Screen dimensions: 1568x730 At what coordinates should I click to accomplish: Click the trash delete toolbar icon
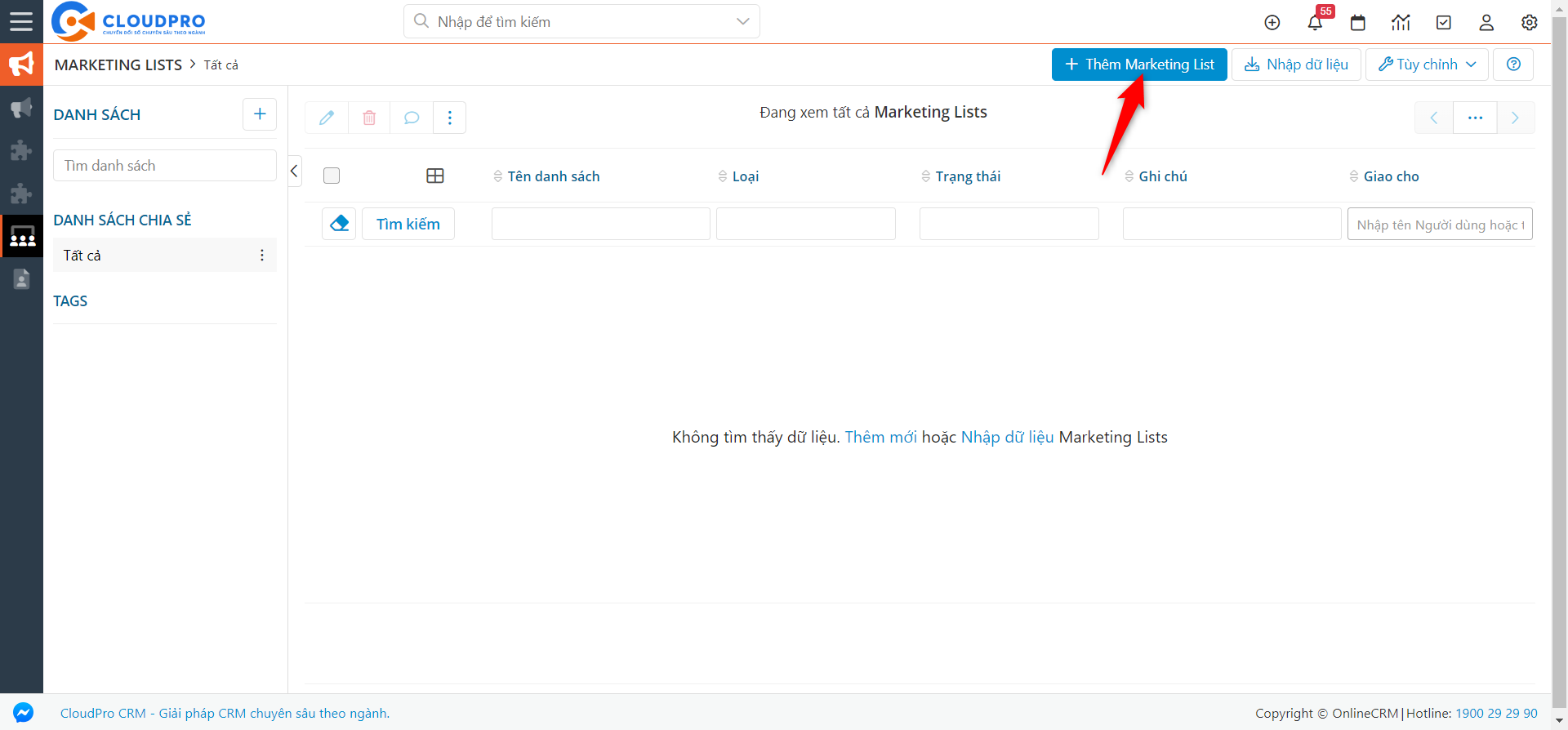(x=369, y=118)
